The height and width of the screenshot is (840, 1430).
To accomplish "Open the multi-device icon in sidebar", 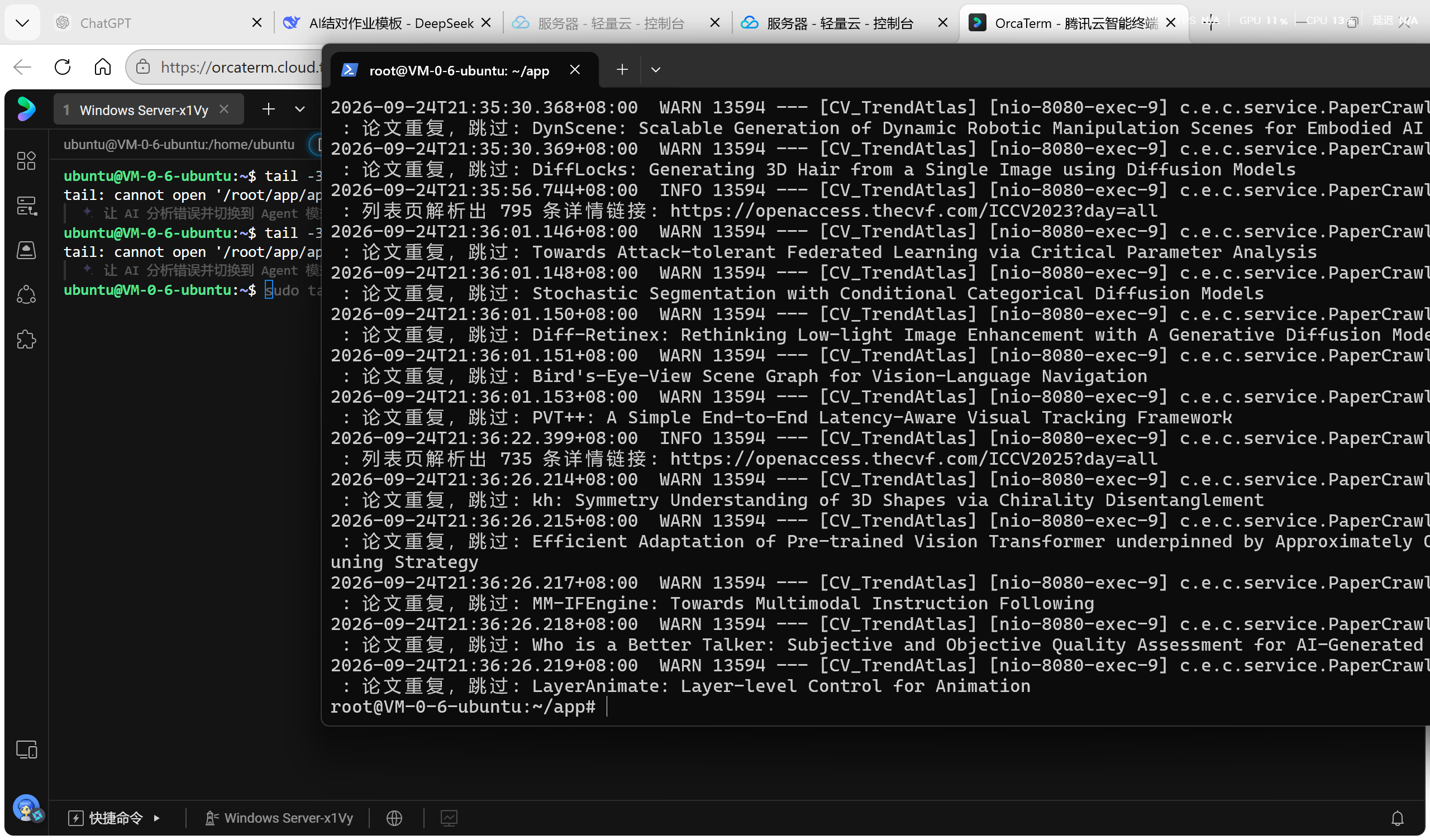I will [x=26, y=750].
